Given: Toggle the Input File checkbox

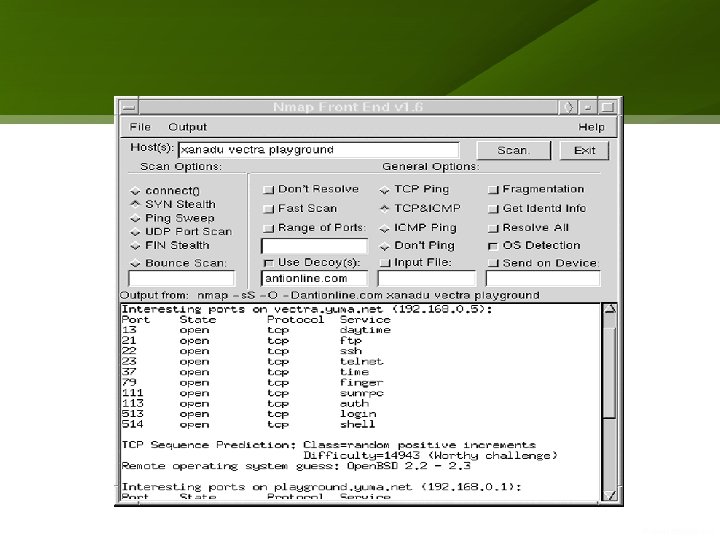Looking at the screenshot, I should (x=386, y=263).
